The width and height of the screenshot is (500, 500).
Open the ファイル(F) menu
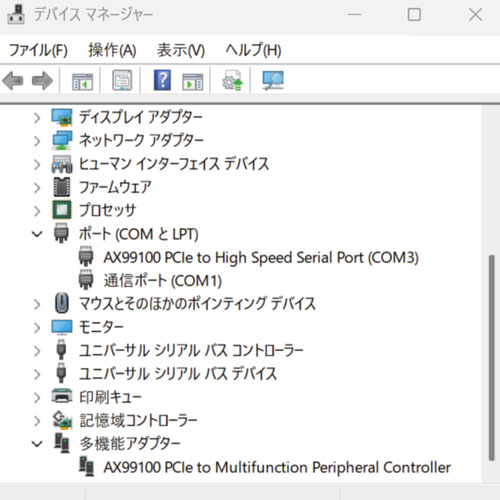(38, 50)
